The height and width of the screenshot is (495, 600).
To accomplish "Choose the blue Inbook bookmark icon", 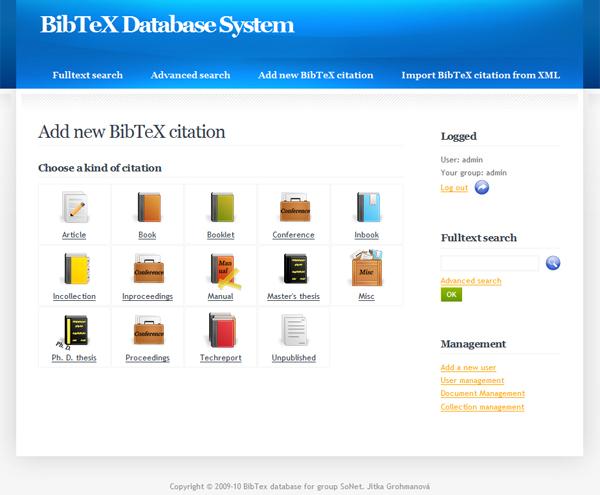I will pos(368,207).
